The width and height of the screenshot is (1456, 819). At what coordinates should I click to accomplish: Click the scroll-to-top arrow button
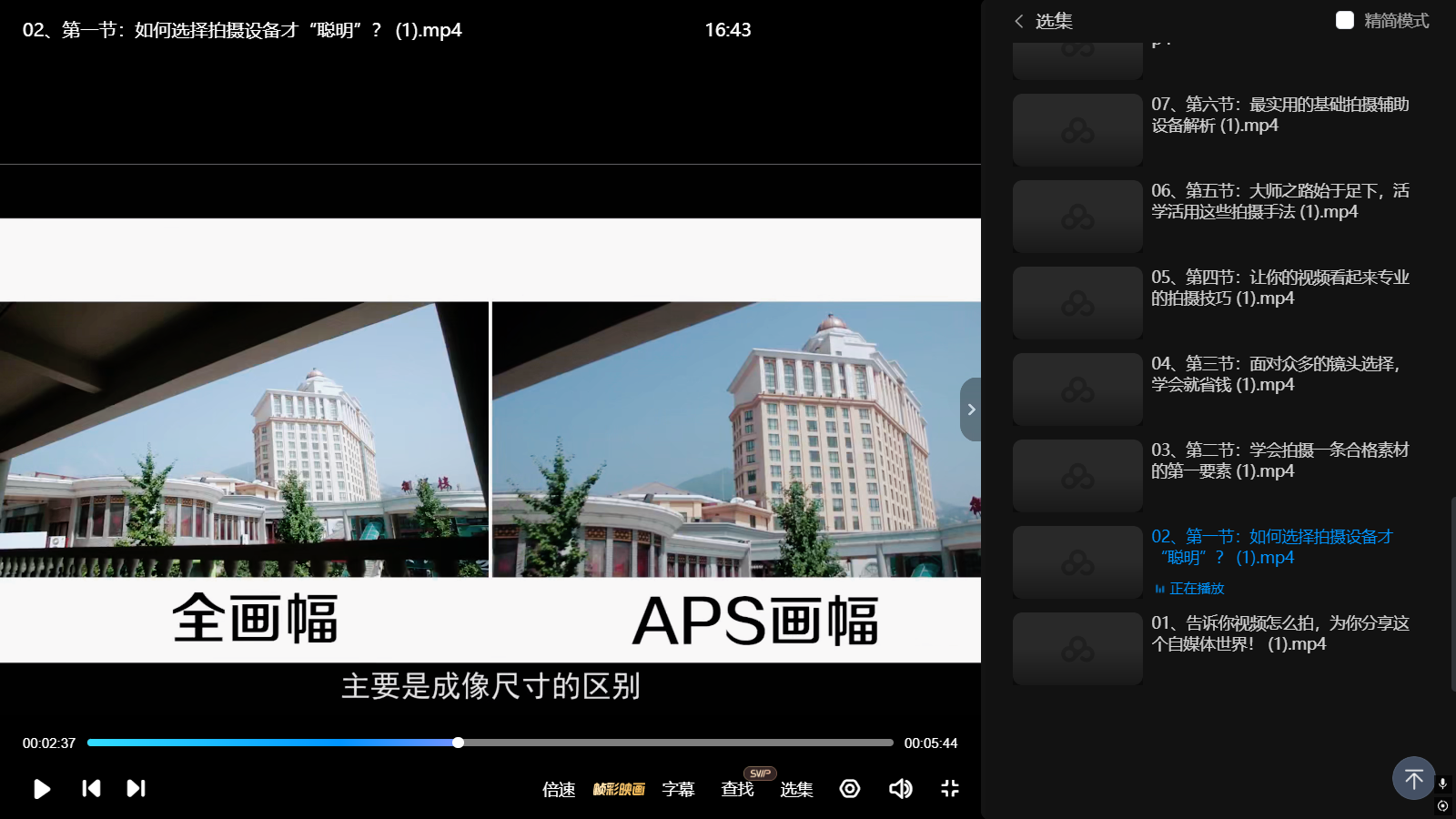1413,778
